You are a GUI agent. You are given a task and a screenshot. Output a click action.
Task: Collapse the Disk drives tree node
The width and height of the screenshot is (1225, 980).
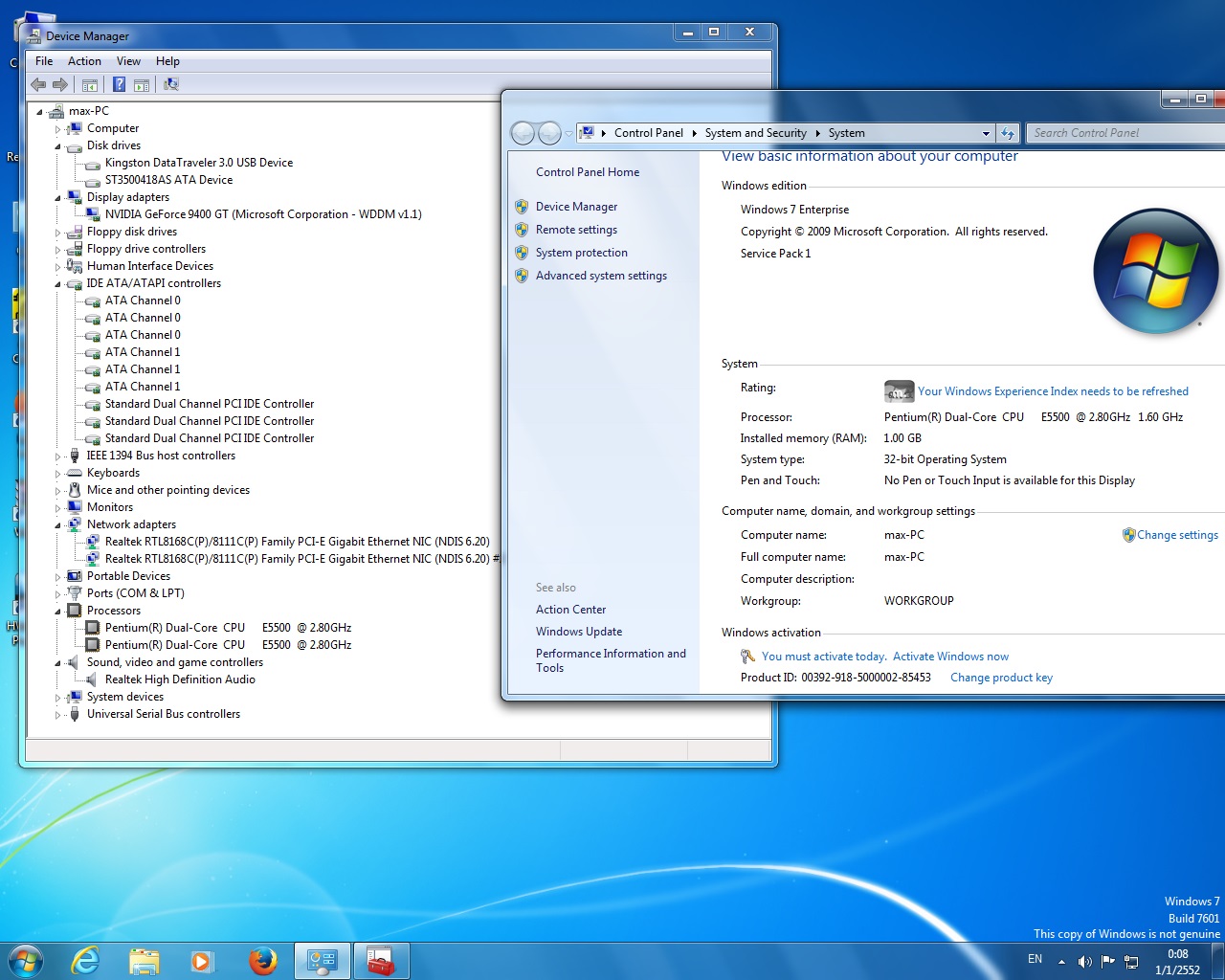pos(57,146)
